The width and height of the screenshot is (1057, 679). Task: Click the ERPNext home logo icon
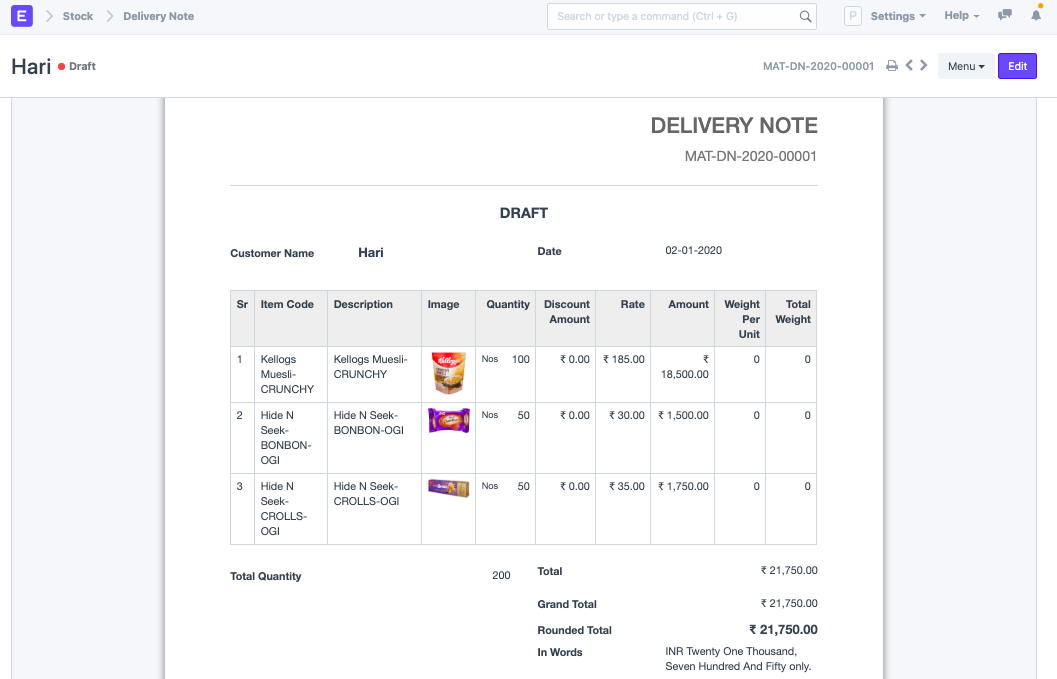[x=22, y=16]
